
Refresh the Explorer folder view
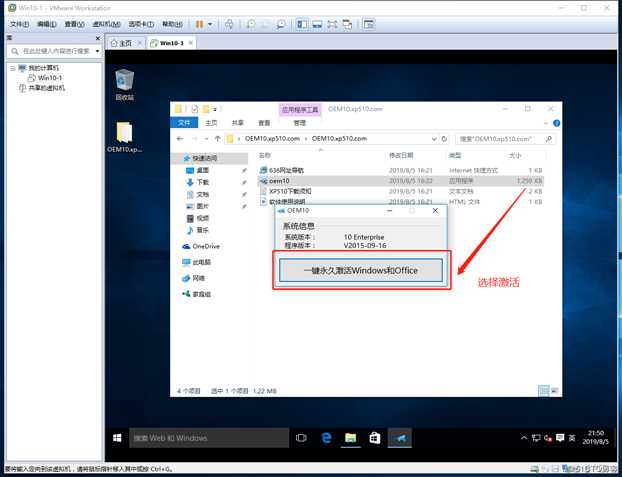tap(444, 139)
